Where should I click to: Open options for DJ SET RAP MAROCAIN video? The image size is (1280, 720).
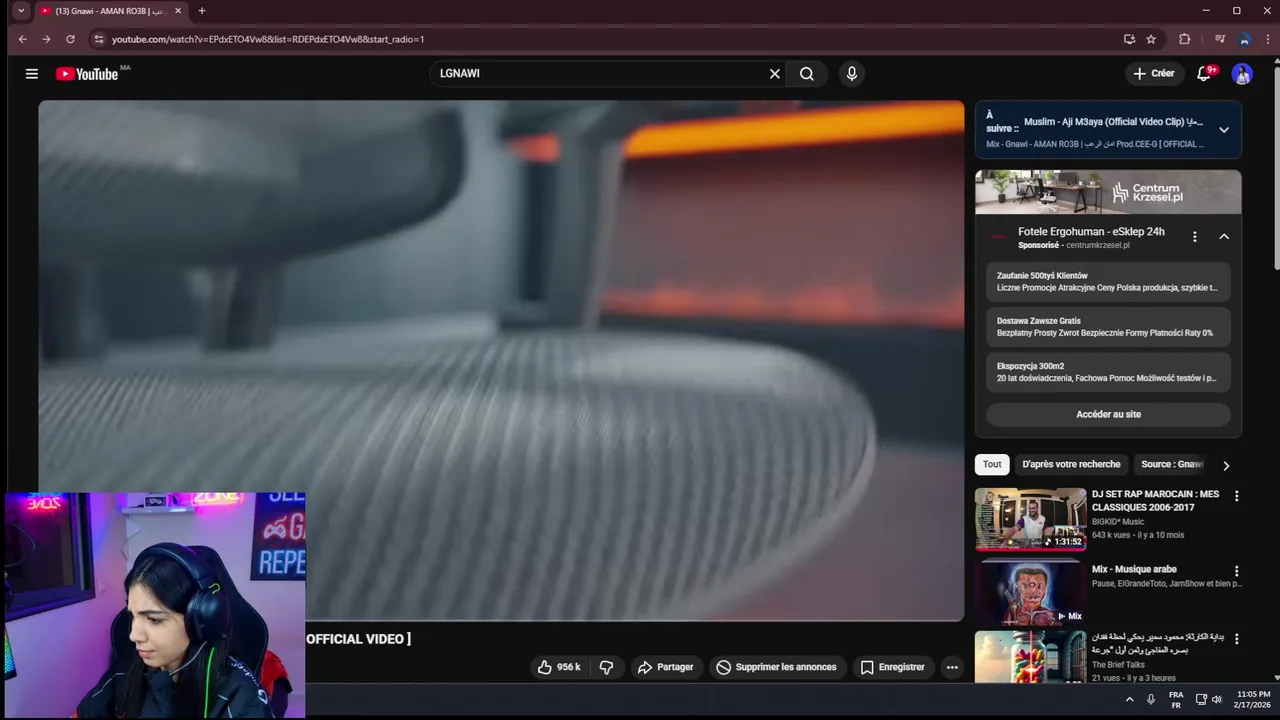1236,496
